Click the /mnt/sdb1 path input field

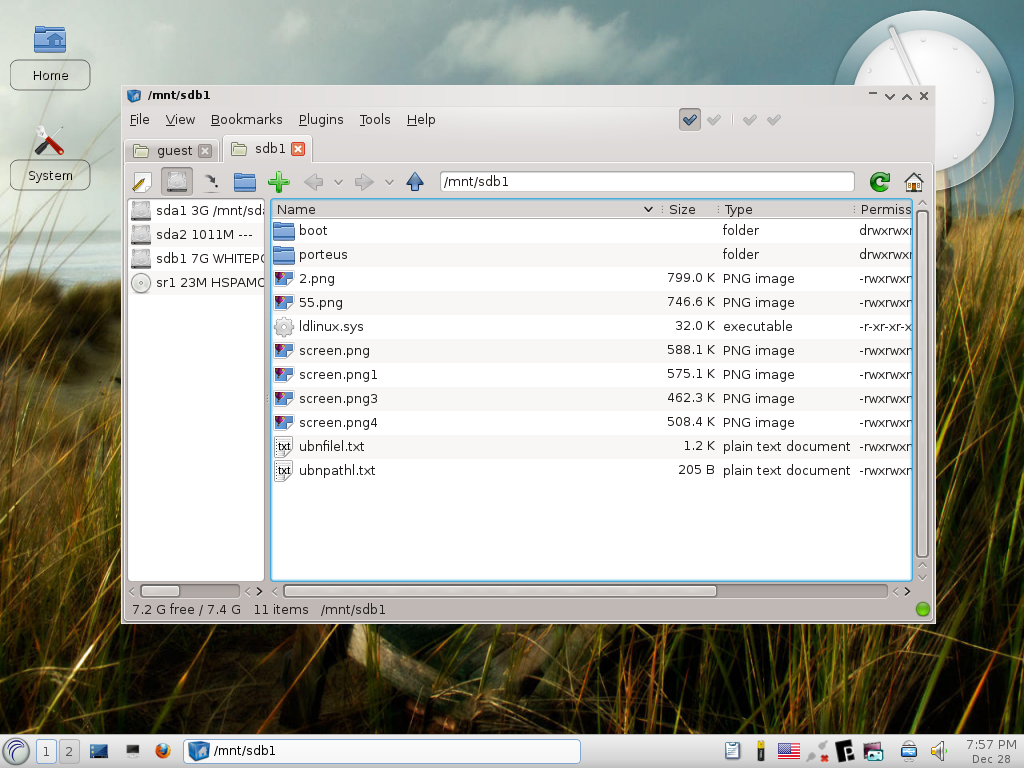pos(647,182)
